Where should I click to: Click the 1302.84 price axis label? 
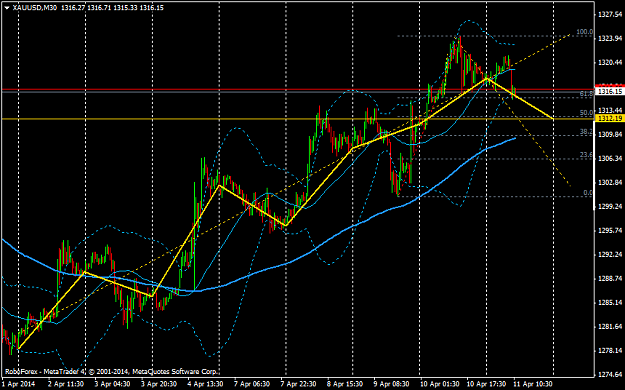pyautogui.click(x=610, y=182)
